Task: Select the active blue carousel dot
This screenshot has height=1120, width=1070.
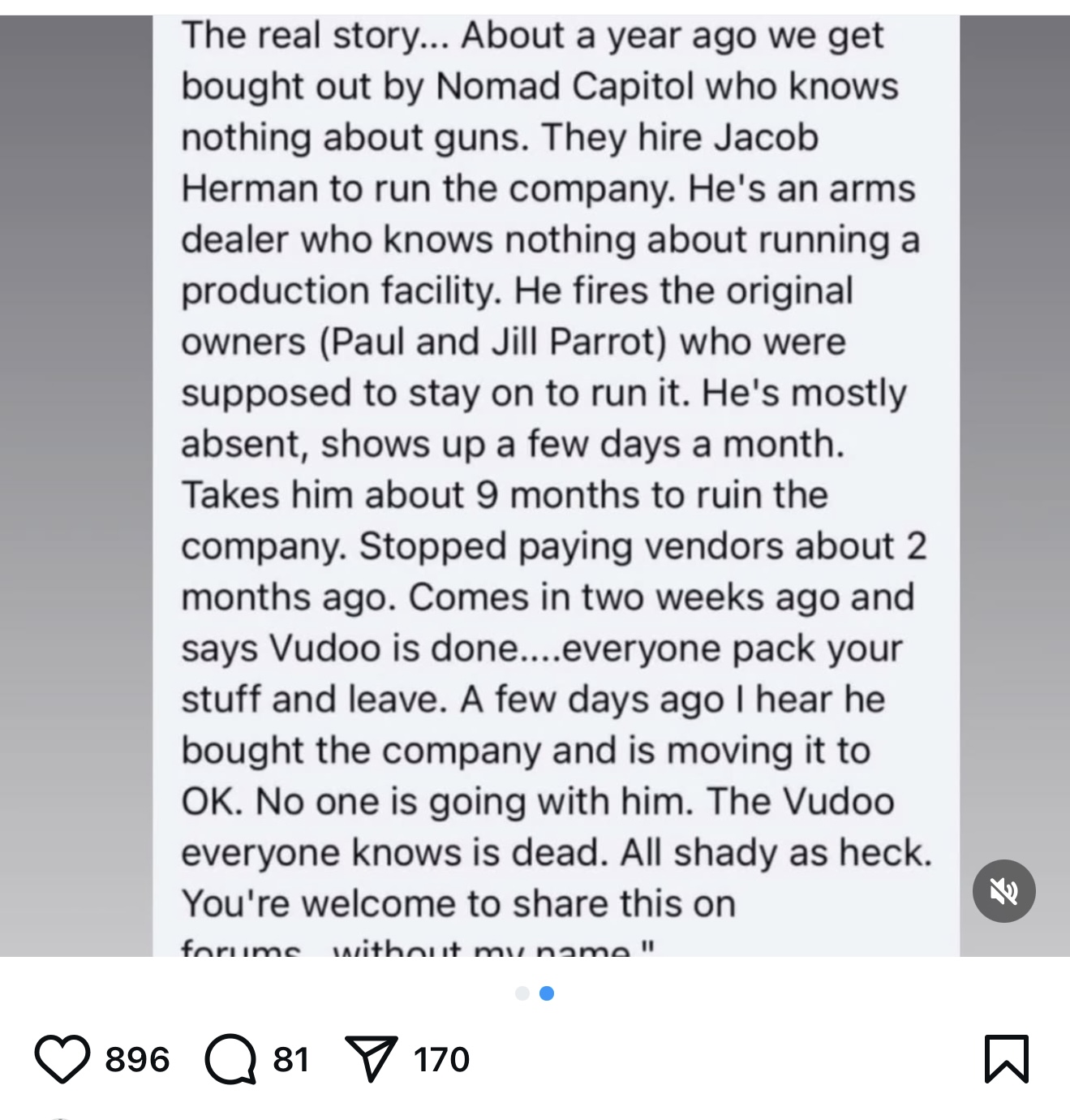Action: coord(547,993)
